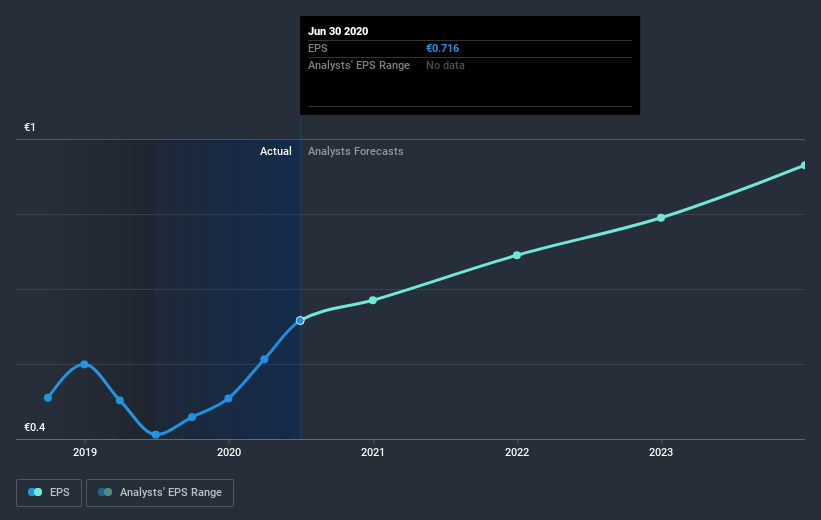The width and height of the screenshot is (821, 520).
Task: Select the early 2019 peak EPS point
Action: [84, 364]
